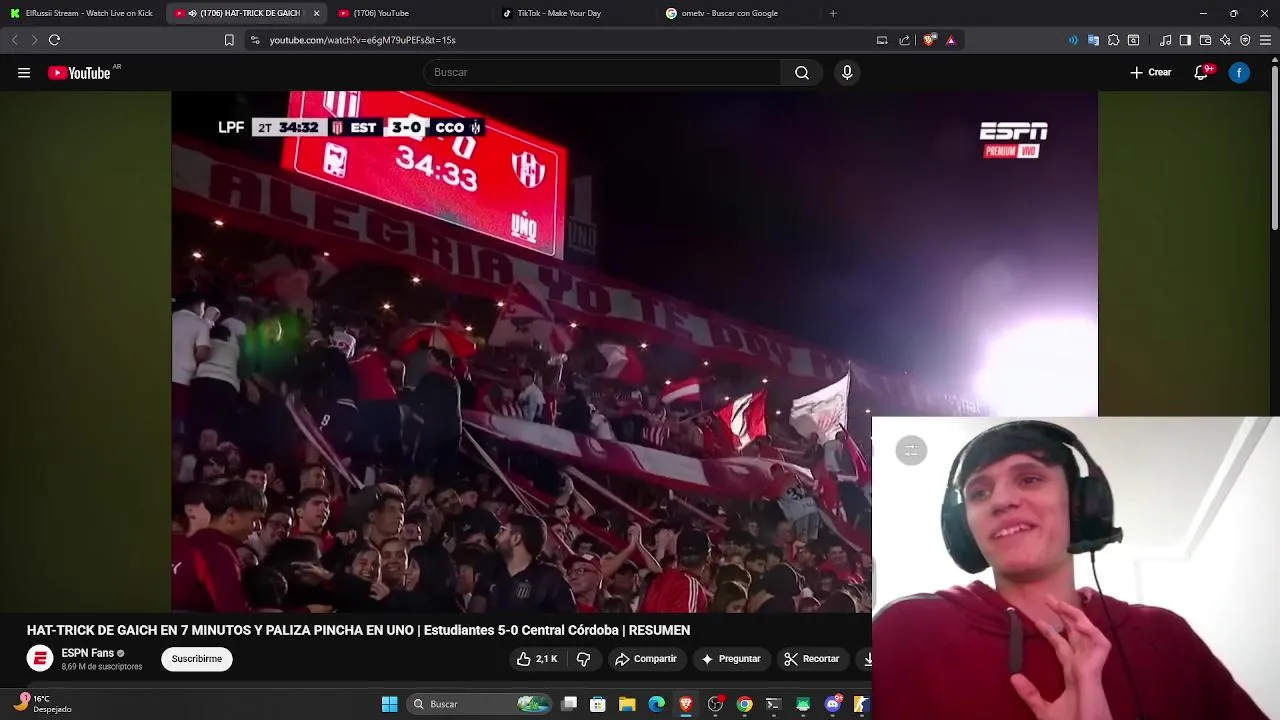
Task: Open the browser main menu
Action: tap(1265, 40)
